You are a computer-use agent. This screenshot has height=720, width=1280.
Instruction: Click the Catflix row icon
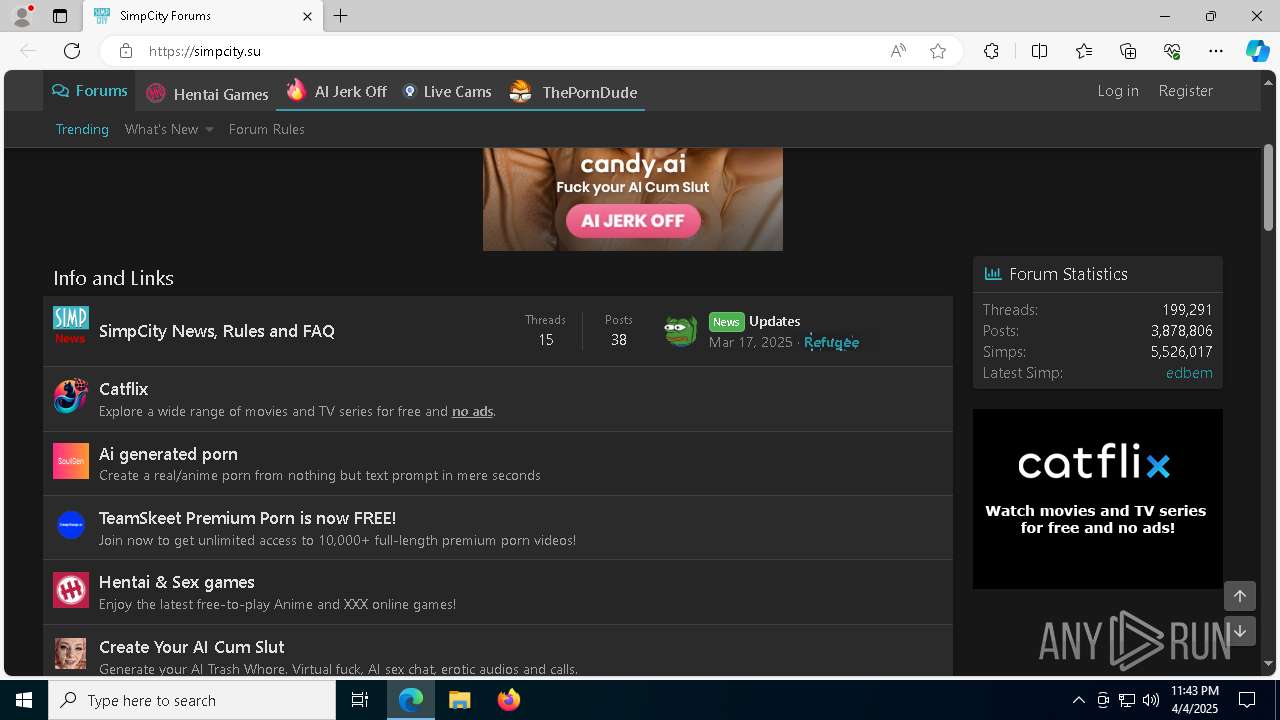coord(71,396)
